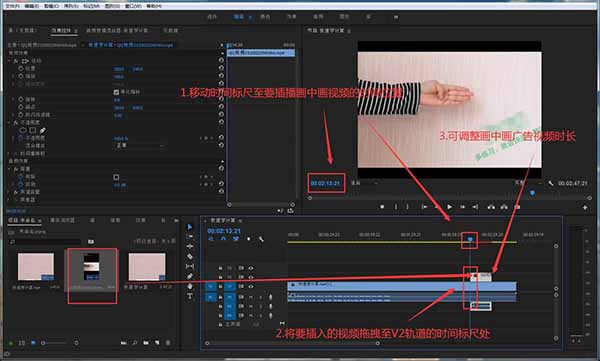Collapse the Volume audio effect group
Image resolution: width=600 pixels, height=361 pixels.
click(10, 169)
